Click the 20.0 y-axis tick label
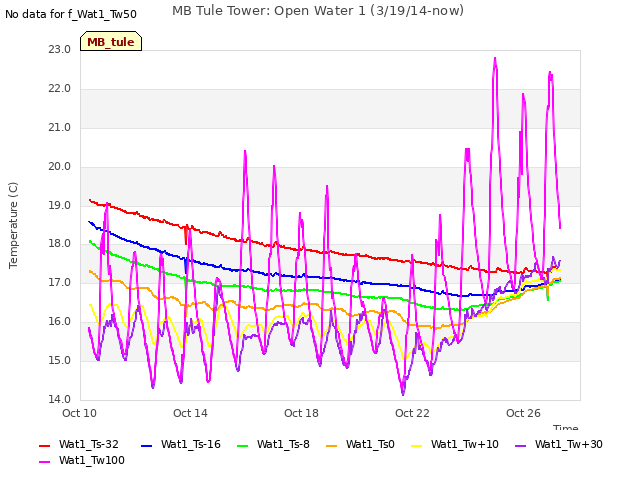 (x=60, y=167)
